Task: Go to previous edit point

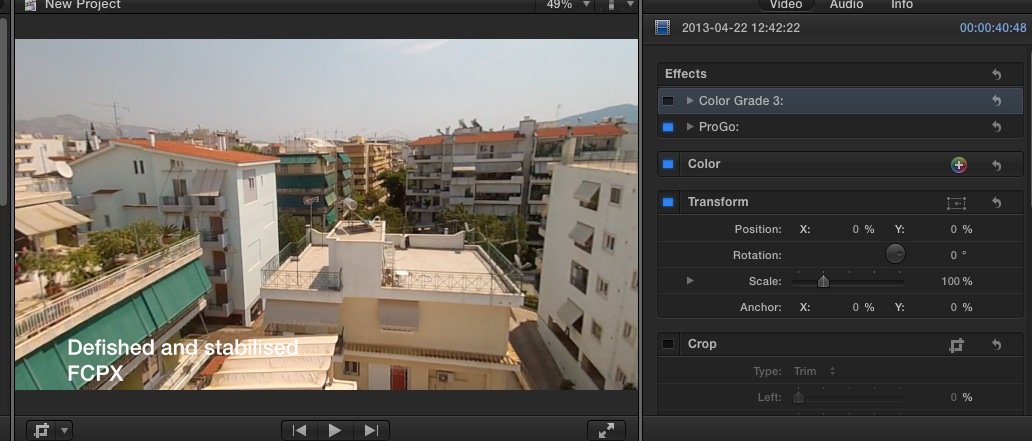Action: point(299,430)
